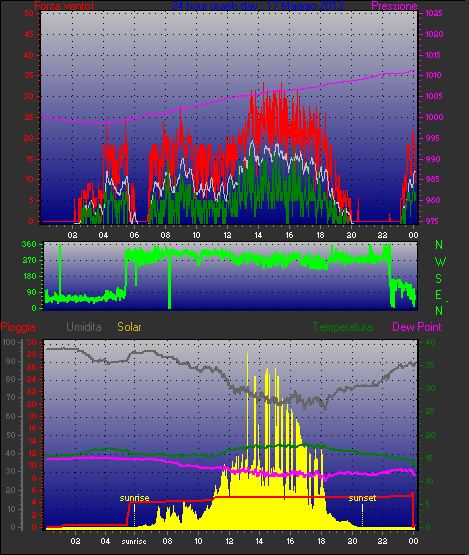Click the sunrise label on the bottom time axis
Viewport: 469px width, 555px height.
coord(134,542)
